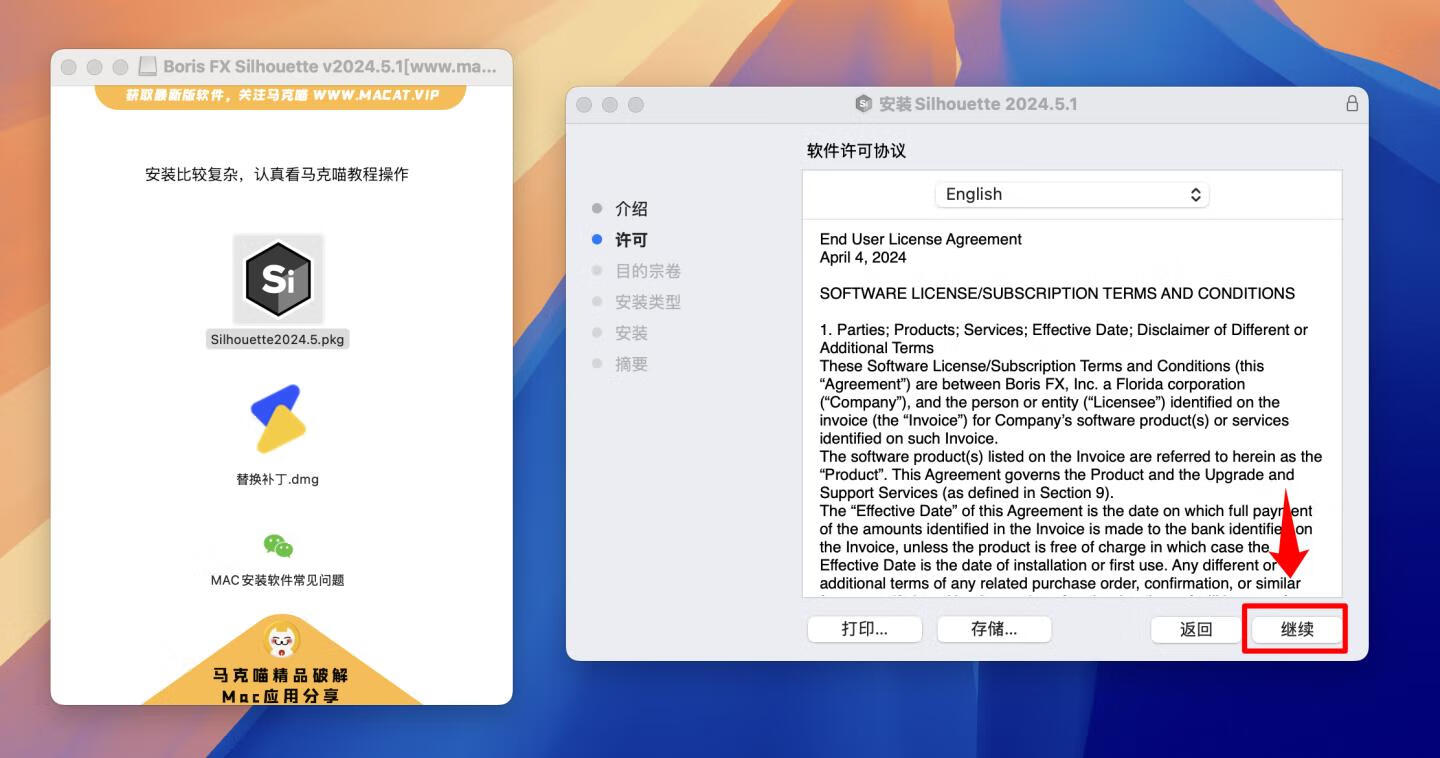This screenshot has height=758, width=1440.
Task: Click the Silhouette2024.5.pkg file name label
Action: [x=277, y=339]
